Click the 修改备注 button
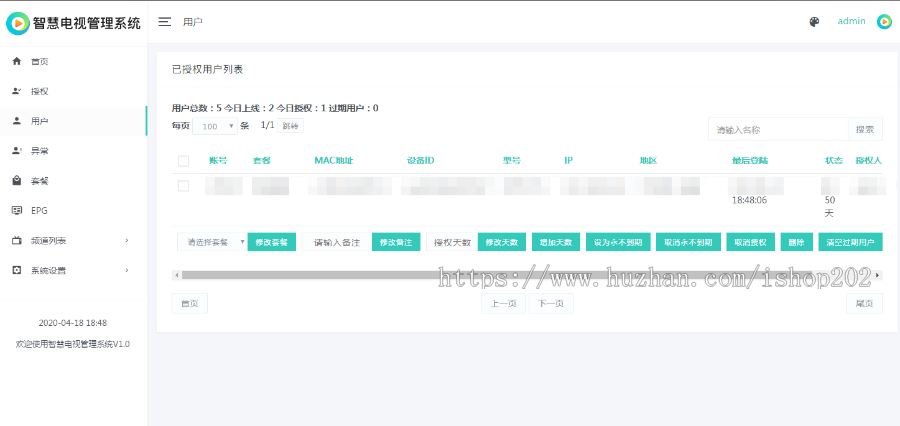Screen dimensions: 900x426 point(396,242)
